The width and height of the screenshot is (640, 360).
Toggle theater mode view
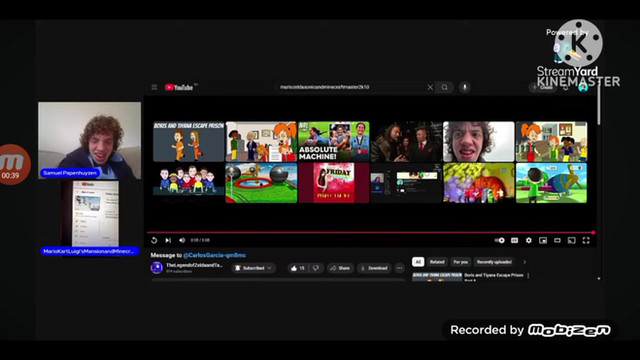point(557,240)
